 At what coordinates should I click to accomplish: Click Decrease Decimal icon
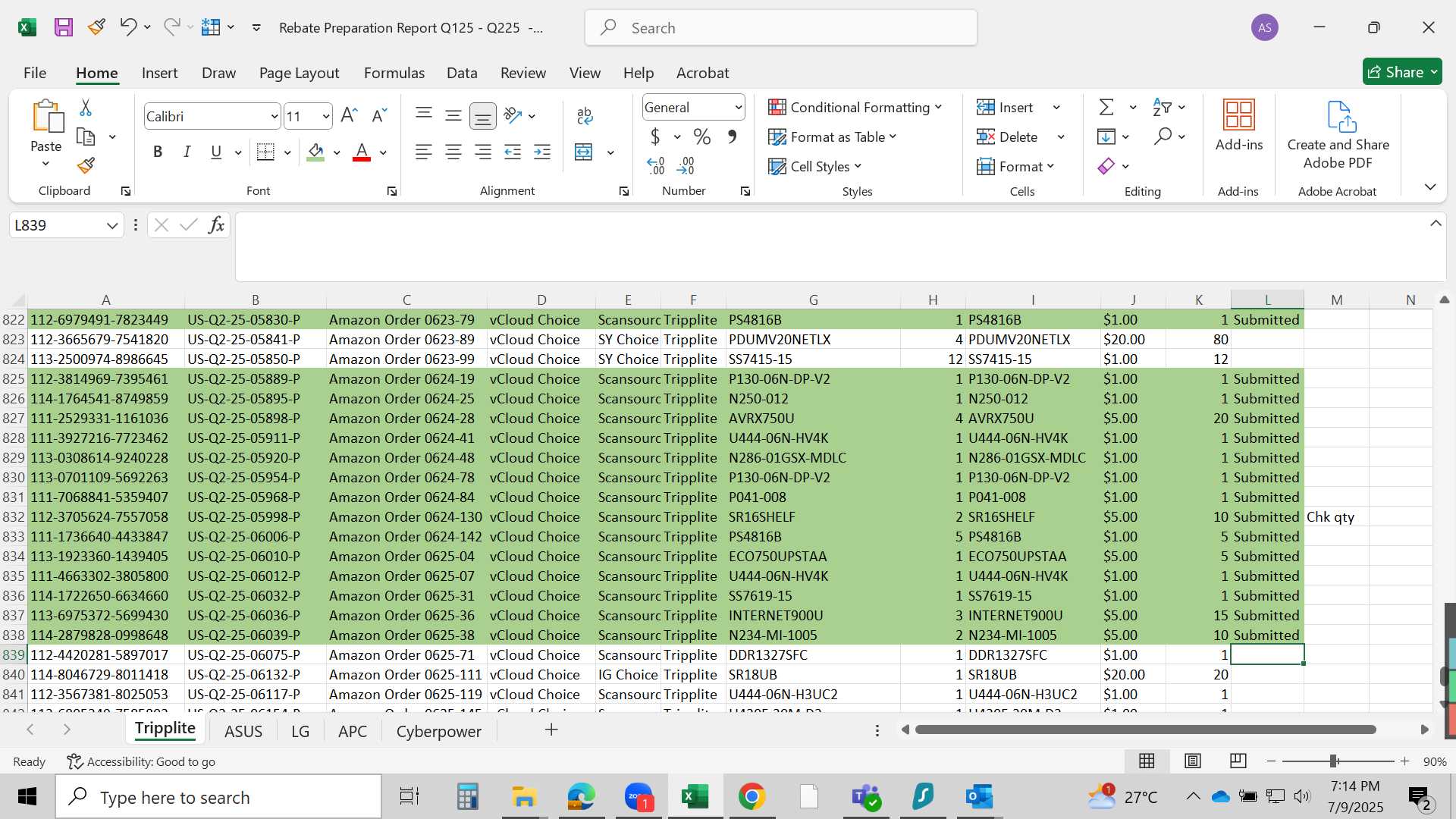[686, 165]
